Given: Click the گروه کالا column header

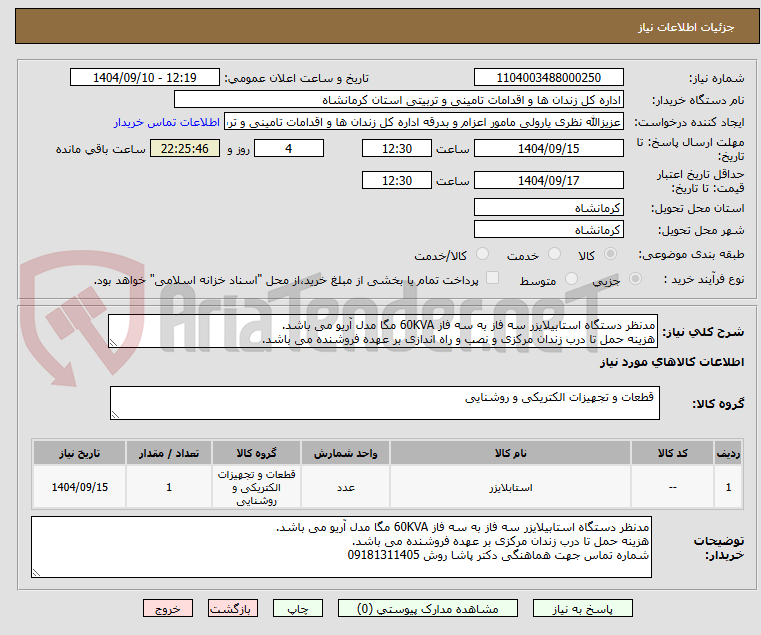Looking at the screenshot, I should 256,453.
